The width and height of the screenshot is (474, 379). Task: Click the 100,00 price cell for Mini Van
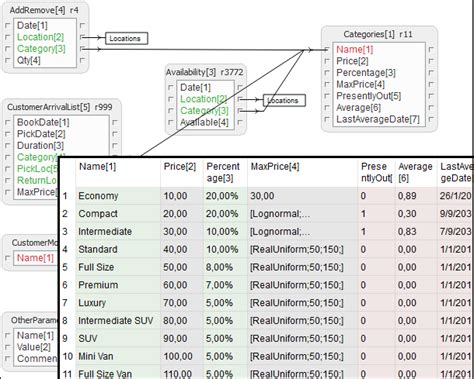(182, 356)
